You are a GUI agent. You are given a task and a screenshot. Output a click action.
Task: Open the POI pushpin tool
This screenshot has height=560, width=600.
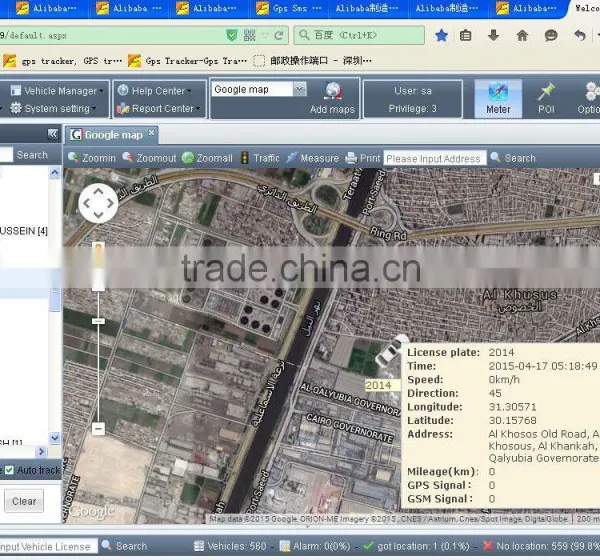point(546,92)
